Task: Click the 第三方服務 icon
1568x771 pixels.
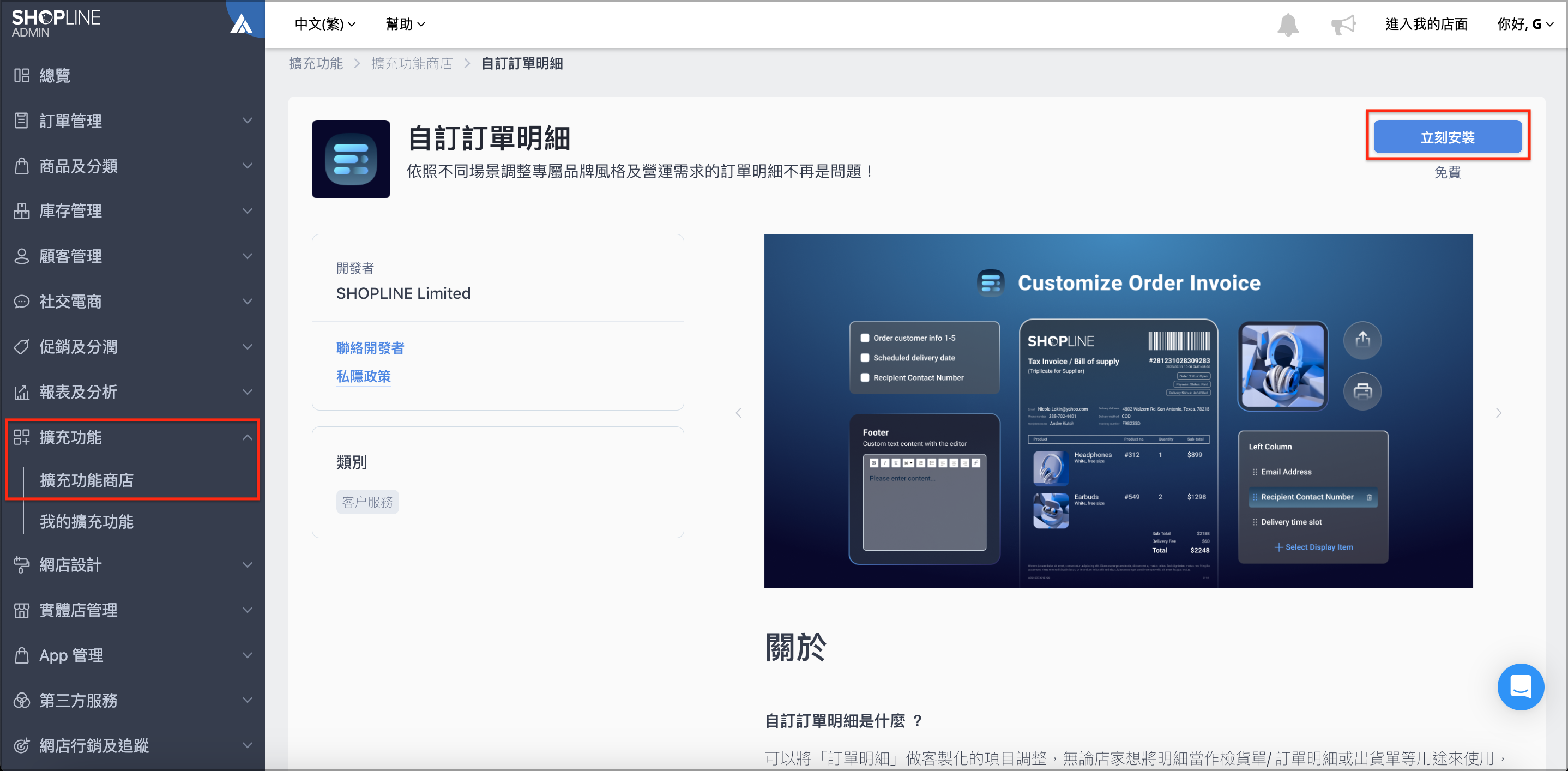Action: [22, 701]
